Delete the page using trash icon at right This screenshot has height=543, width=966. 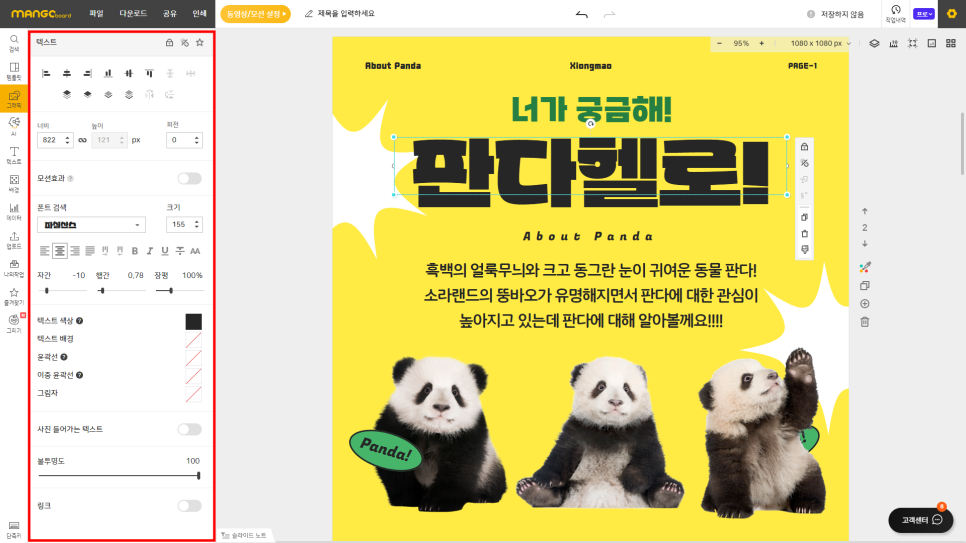(x=865, y=322)
